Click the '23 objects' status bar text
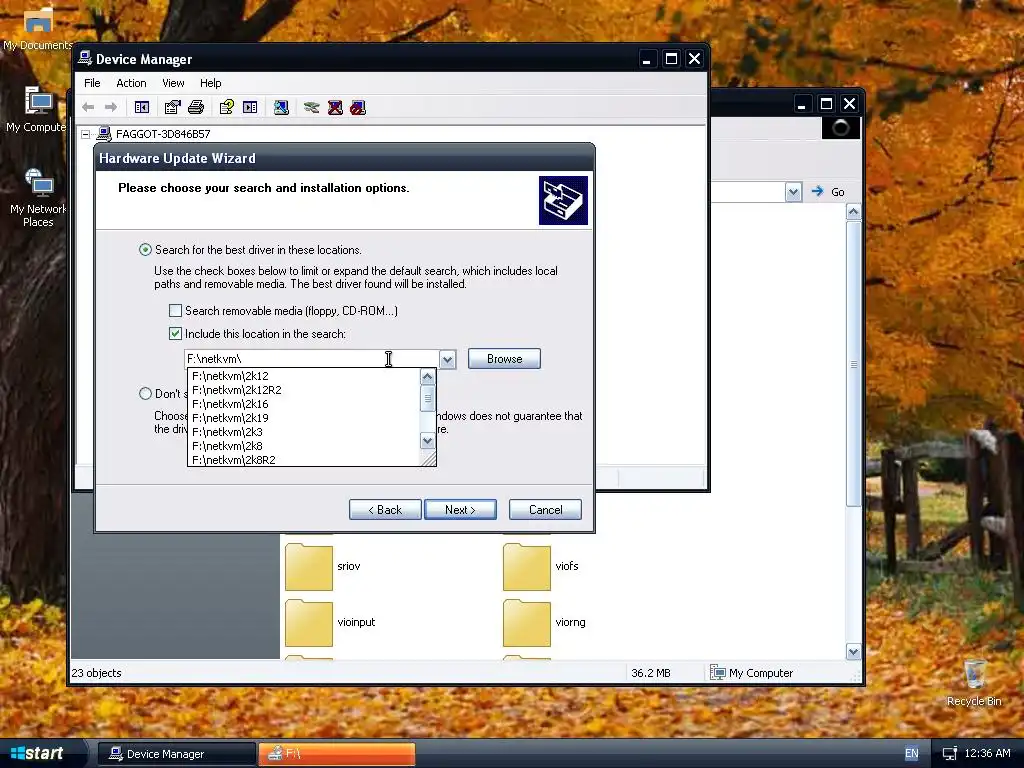This screenshot has width=1024, height=768. pyautogui.click(x=96, y=673)
